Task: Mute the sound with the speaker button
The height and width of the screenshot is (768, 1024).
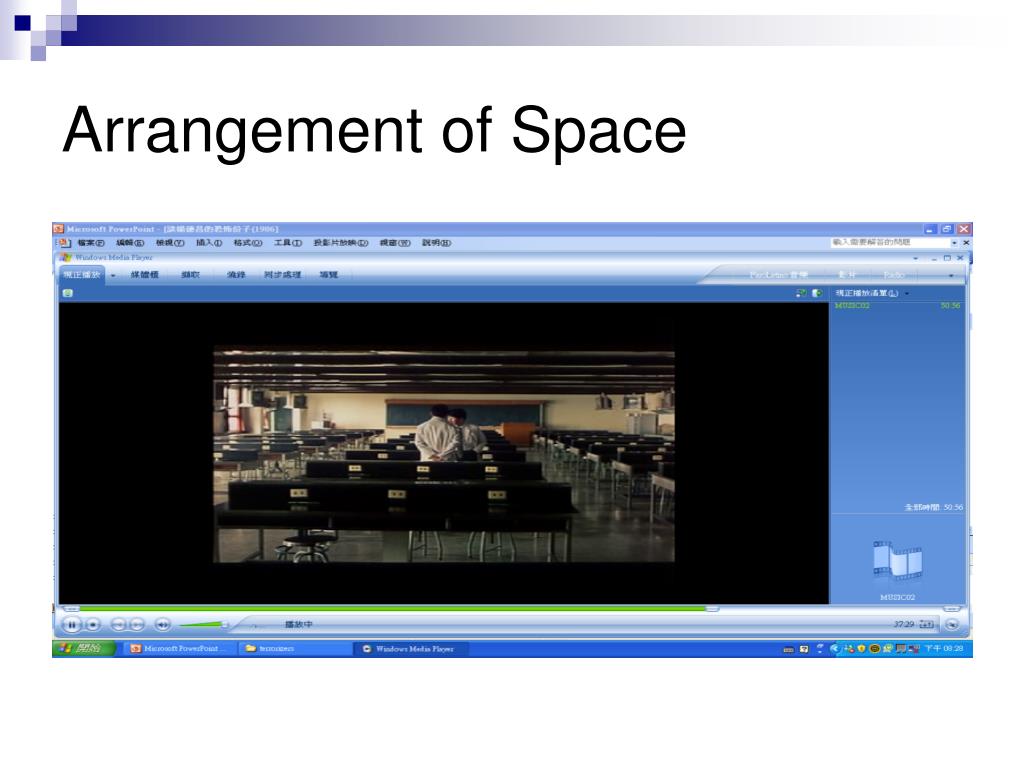Action: (x=162, y=625)
